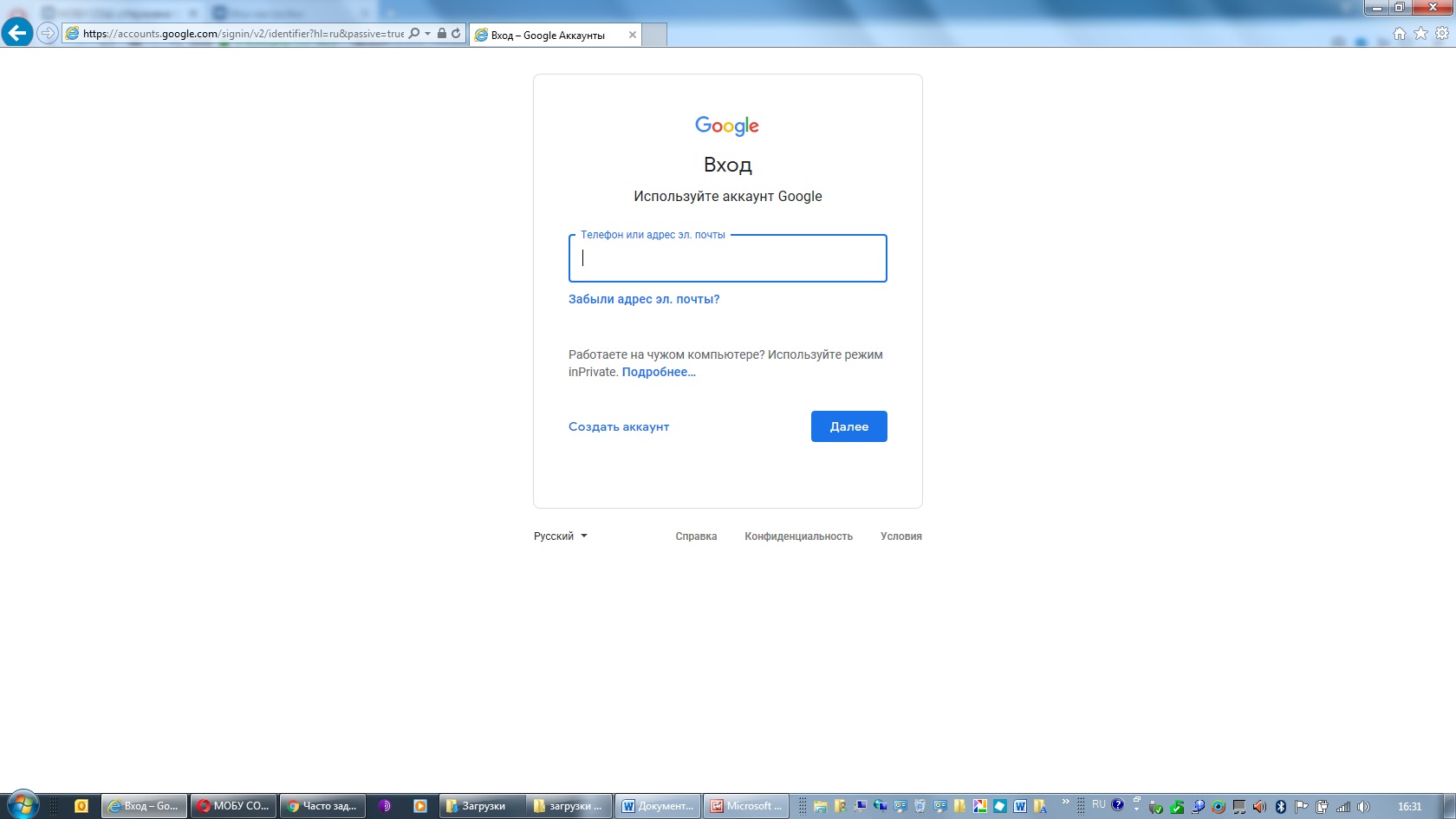This screenshot has width=1456, height=819.
Task: Click the Создать аккаунт link
Action: click(619, 426)
